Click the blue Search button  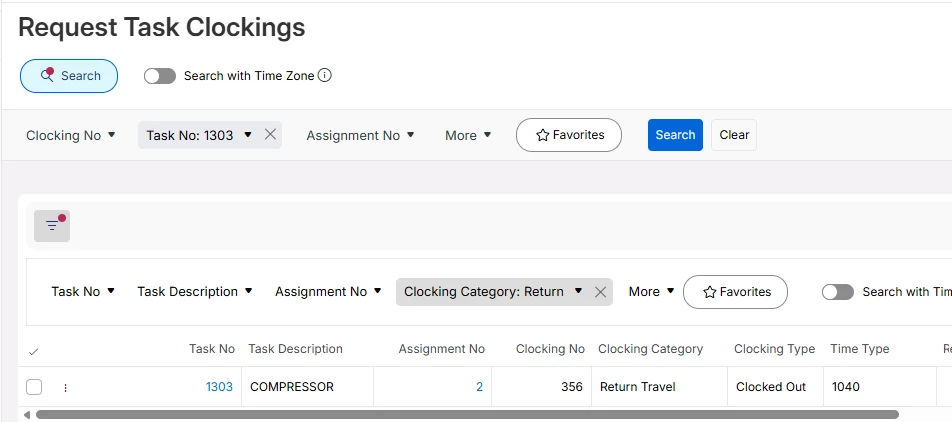tap(675, 135)
